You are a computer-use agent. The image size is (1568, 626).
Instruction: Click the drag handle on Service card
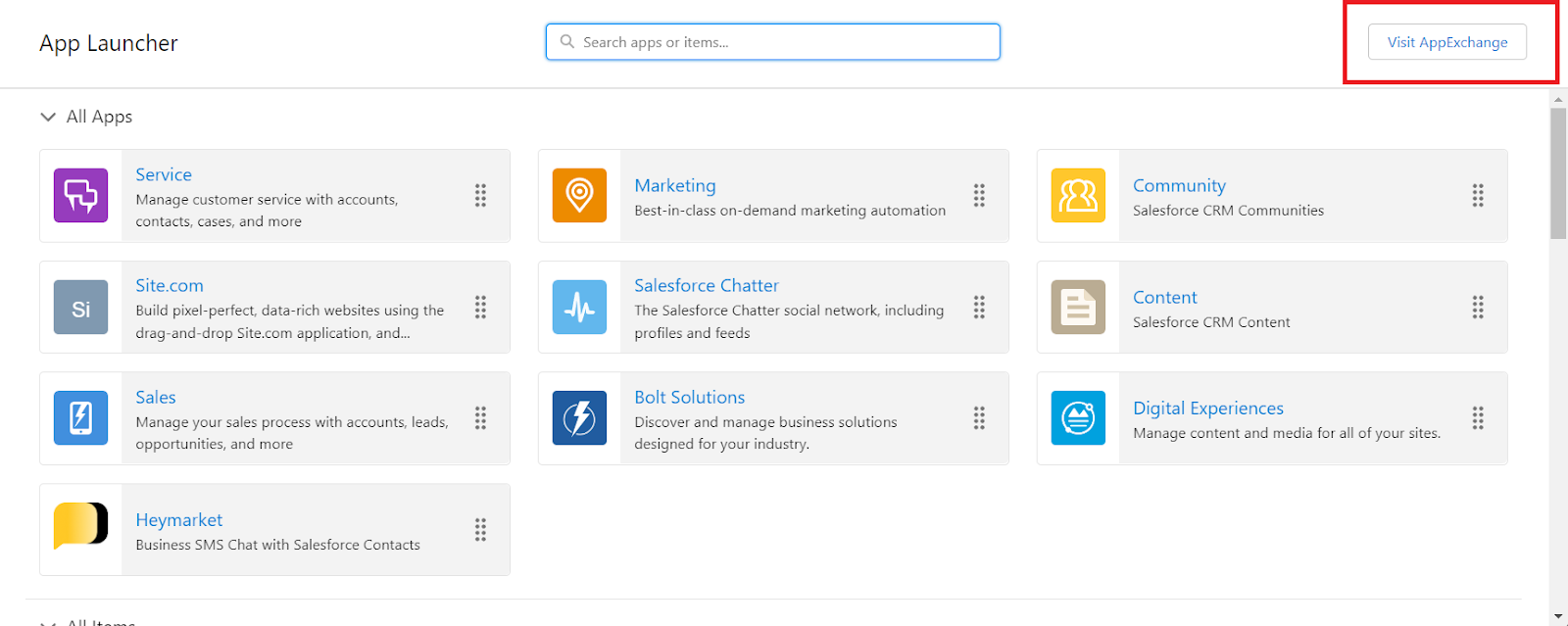[x=480, y=196]
